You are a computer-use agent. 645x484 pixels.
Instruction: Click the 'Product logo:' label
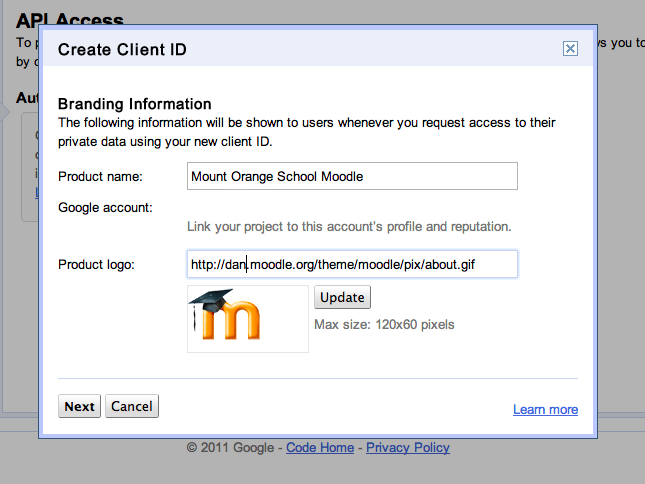96,264
